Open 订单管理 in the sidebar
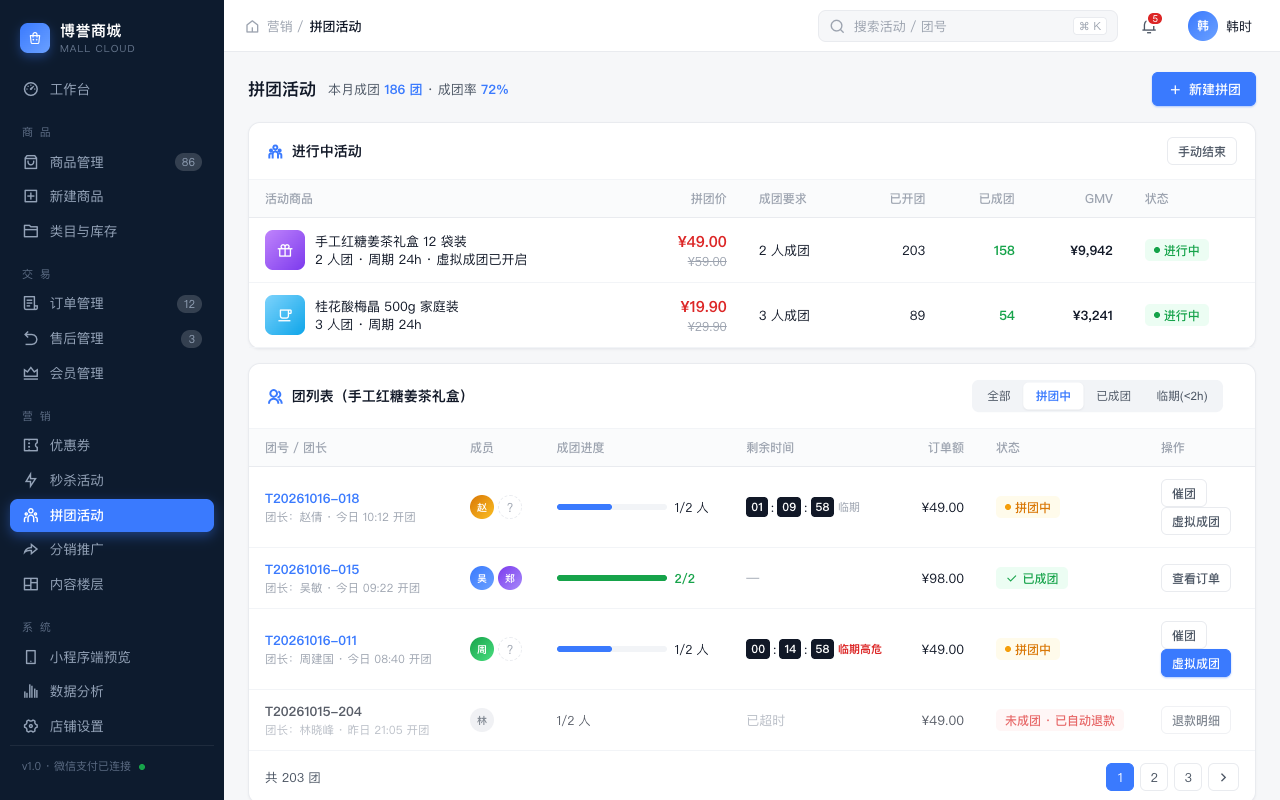Screen dimensions: 1280x800 tap(112, 303)
